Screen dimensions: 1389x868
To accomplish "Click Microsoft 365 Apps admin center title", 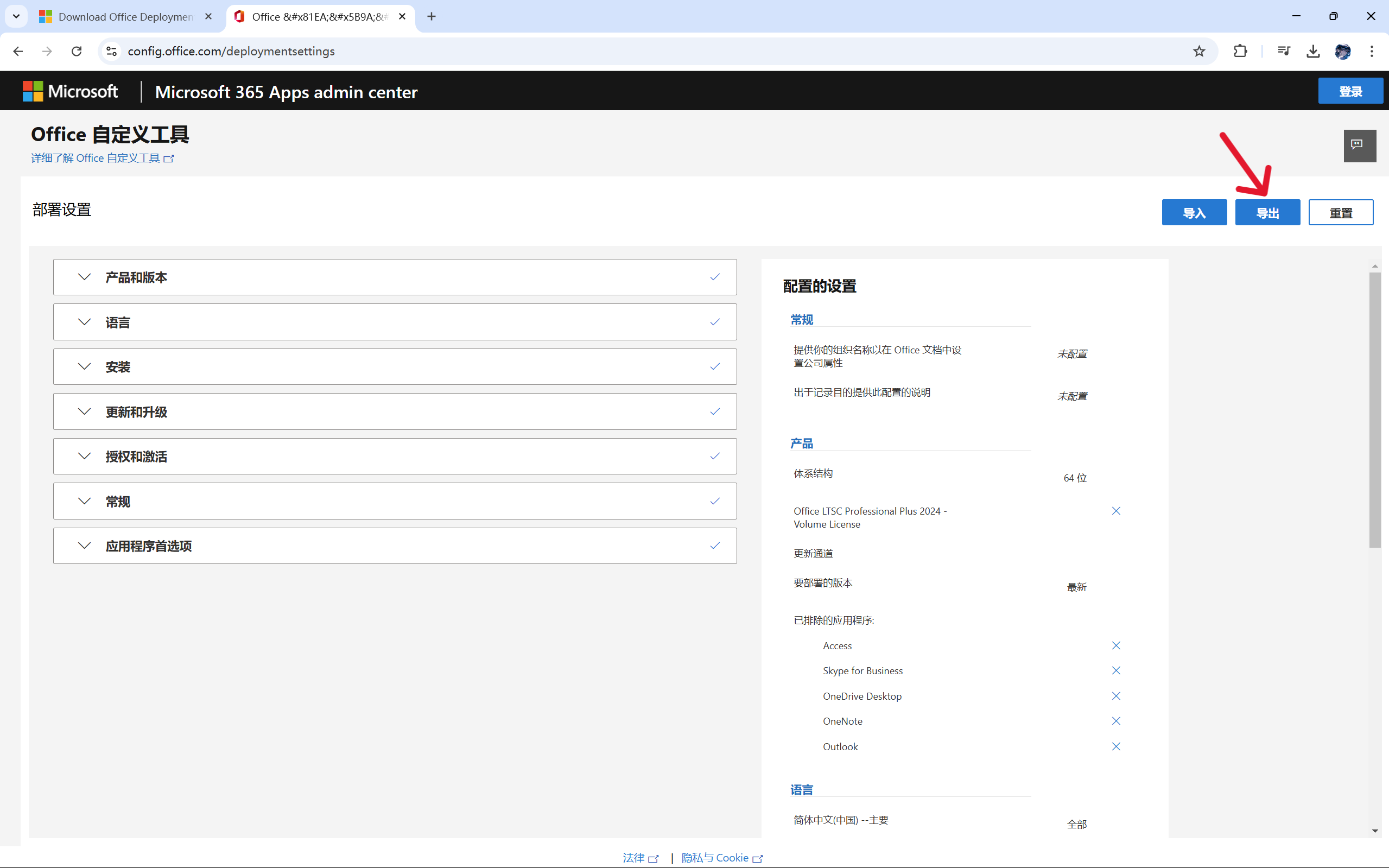I will [286, 92].
